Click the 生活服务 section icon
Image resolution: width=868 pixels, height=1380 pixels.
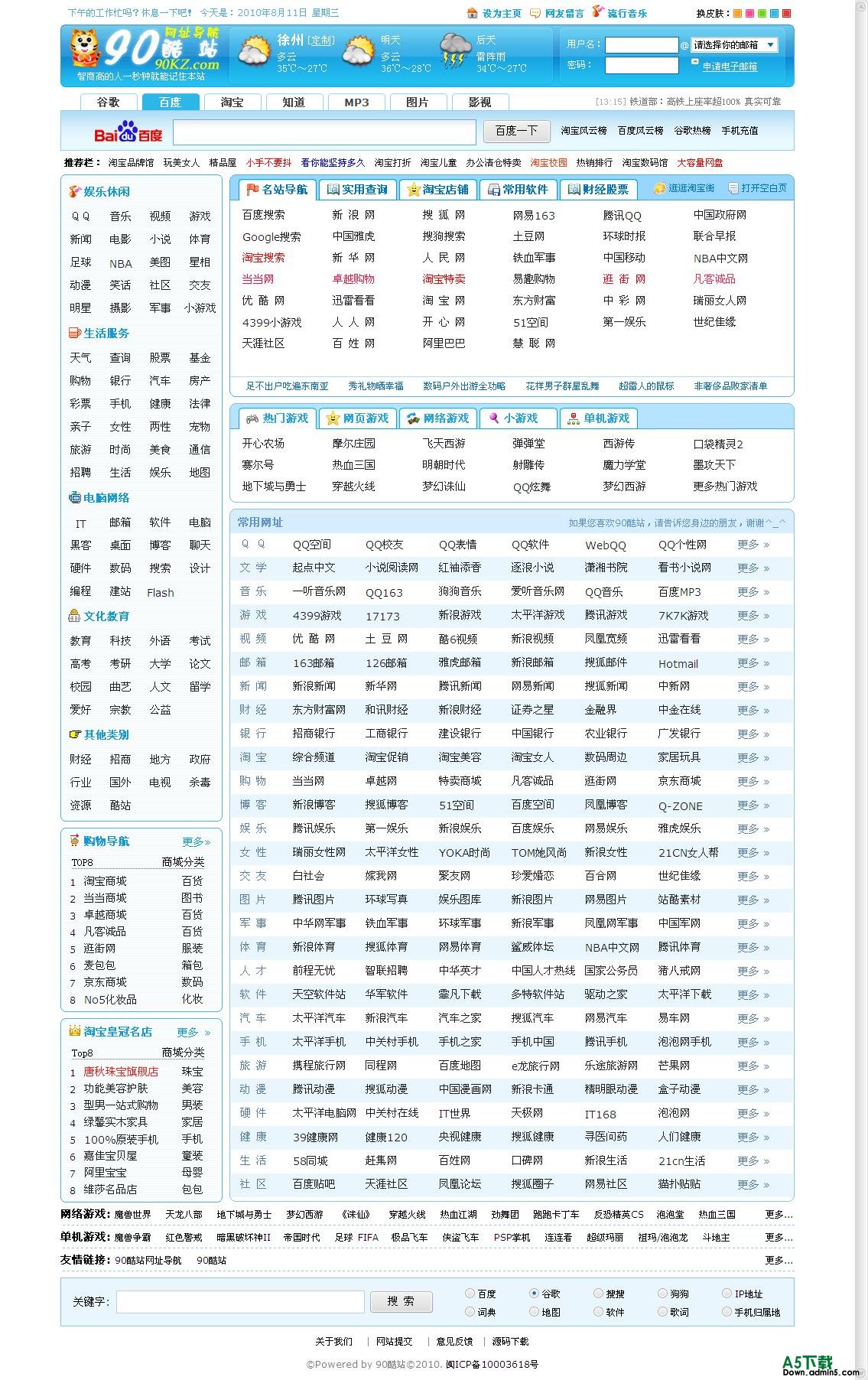75,333
